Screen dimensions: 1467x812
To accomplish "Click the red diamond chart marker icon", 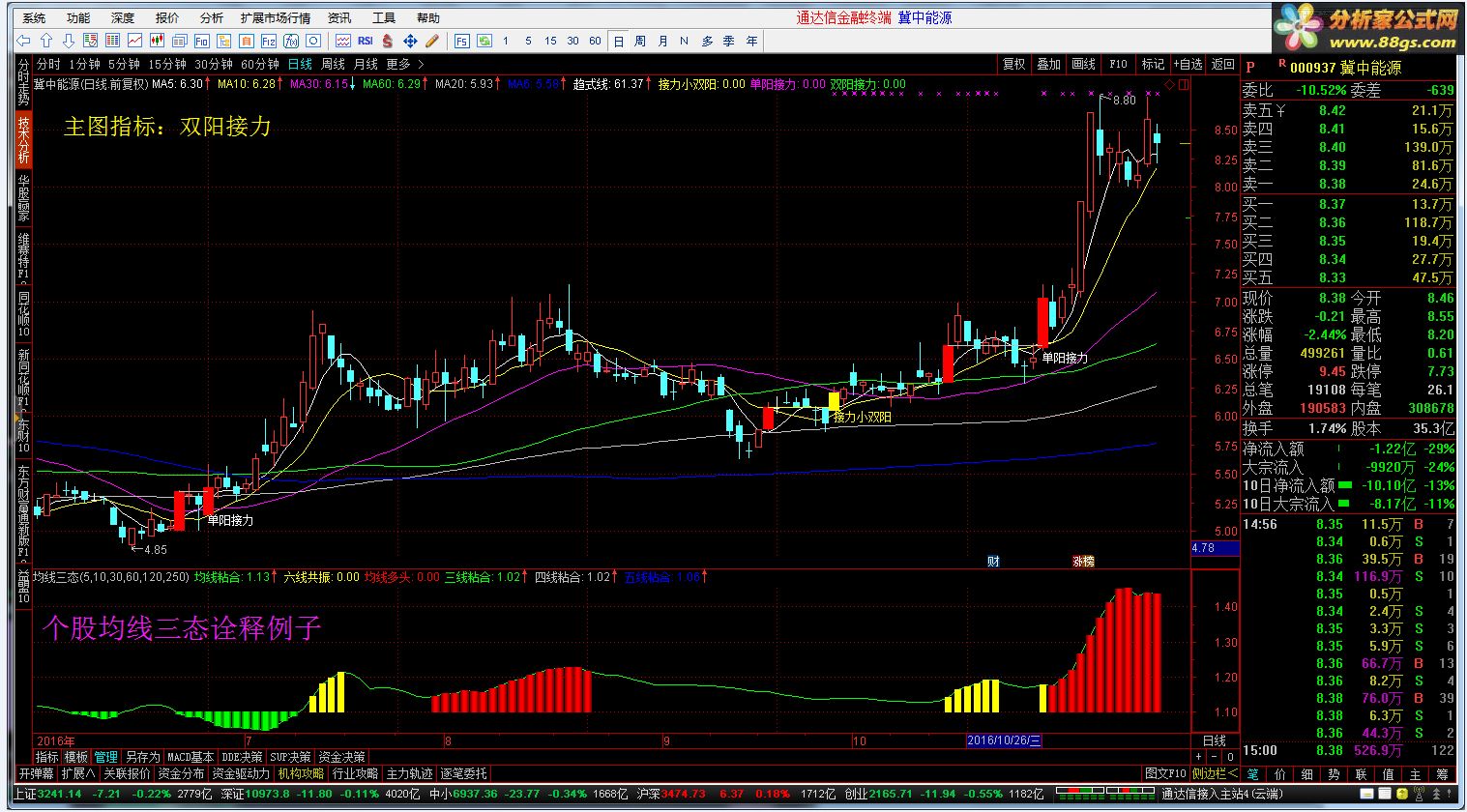I will (1169, 85).
